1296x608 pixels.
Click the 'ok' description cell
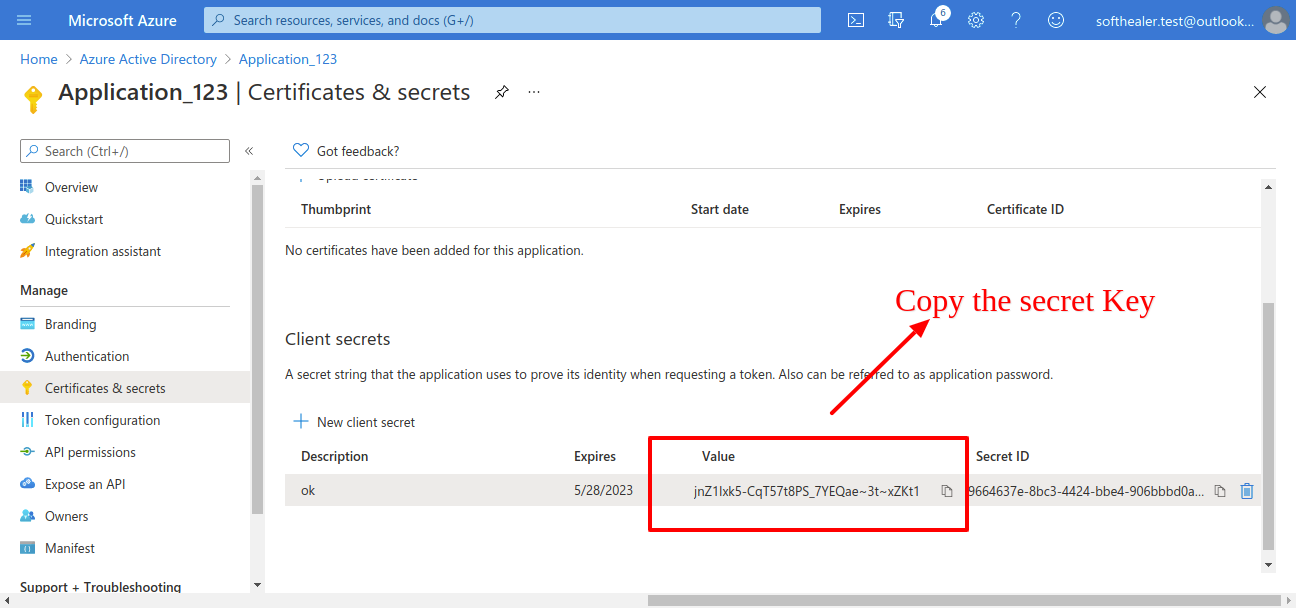pyautogui.click(x=308, y=490)
